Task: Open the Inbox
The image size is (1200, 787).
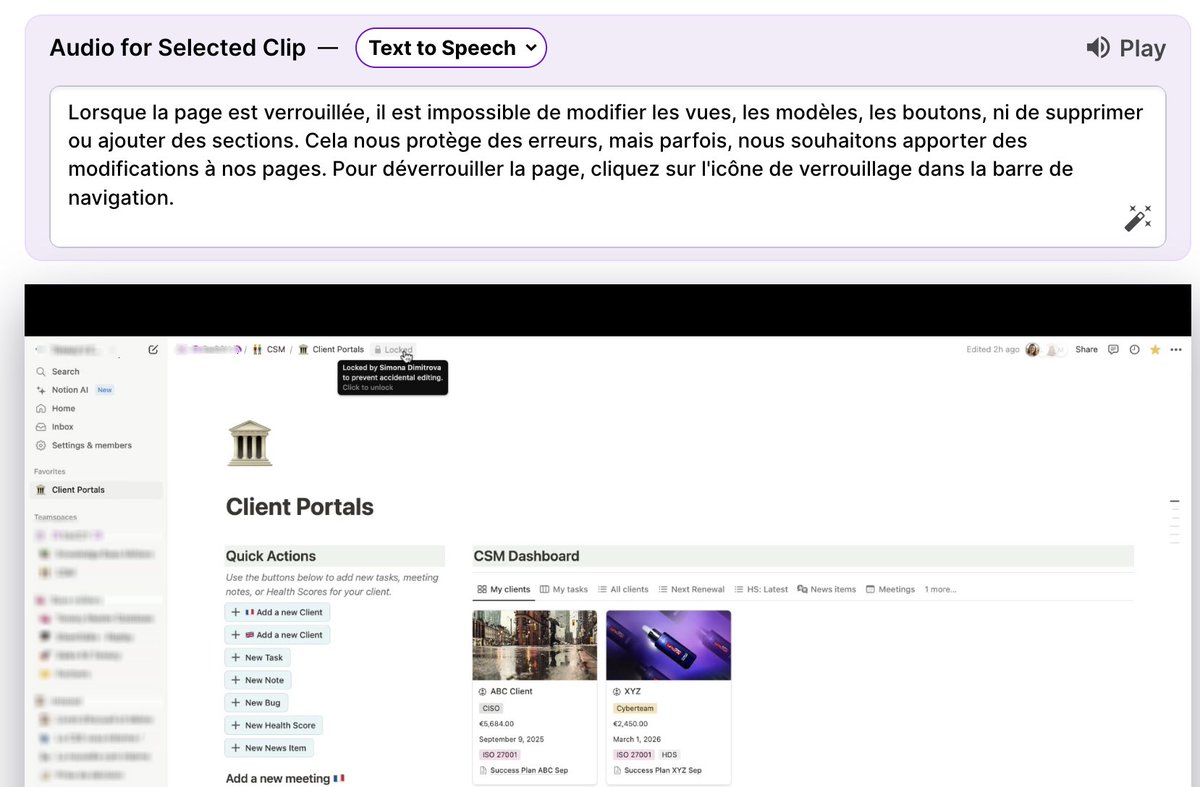Action: (x=61, y=426)
